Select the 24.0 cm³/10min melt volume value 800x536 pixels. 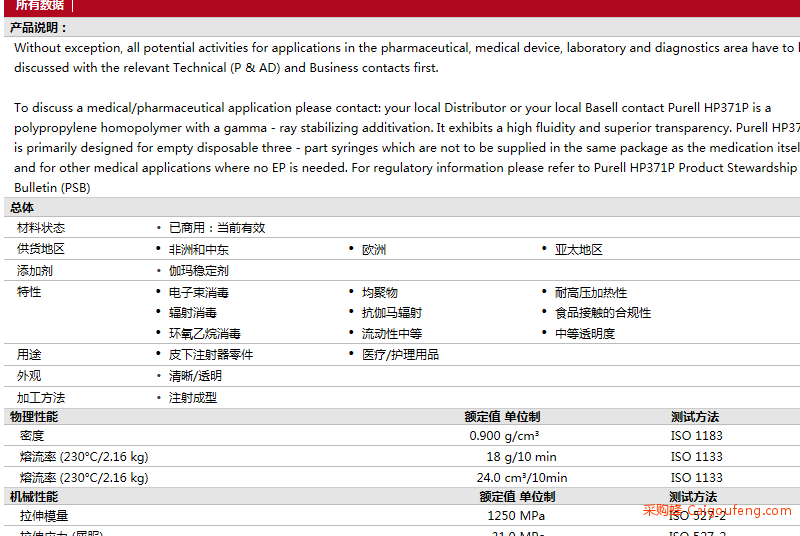pos(522,477)
